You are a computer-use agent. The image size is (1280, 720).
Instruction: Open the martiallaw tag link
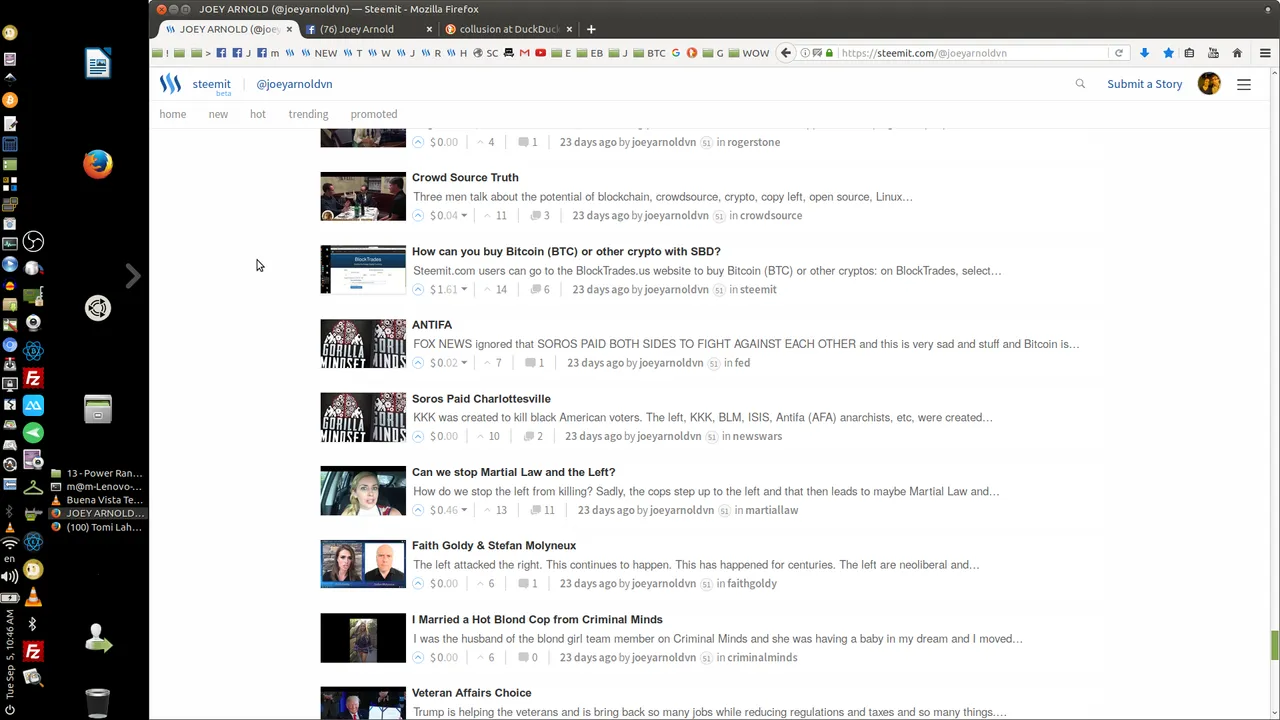tap(772, 510)
